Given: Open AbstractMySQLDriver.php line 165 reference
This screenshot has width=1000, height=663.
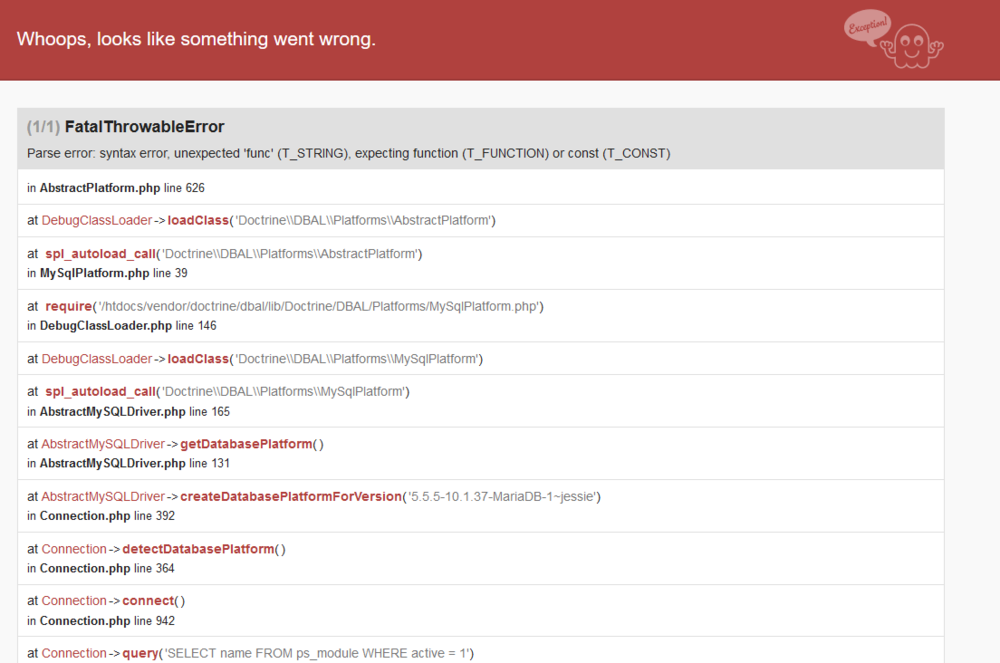Looking at the screenshot, I should tap(112, 411).
